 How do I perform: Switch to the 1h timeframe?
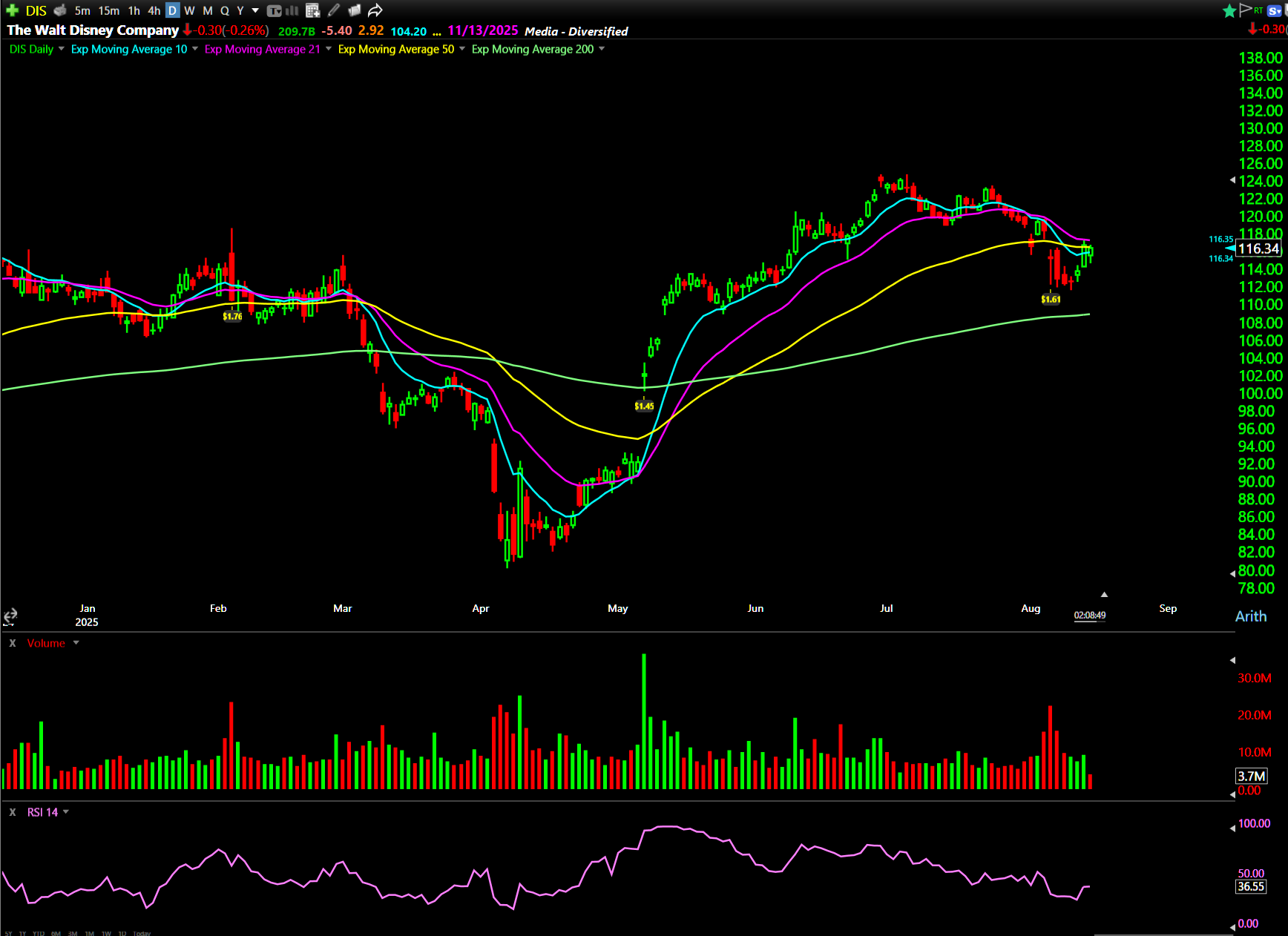coord(134,10)
